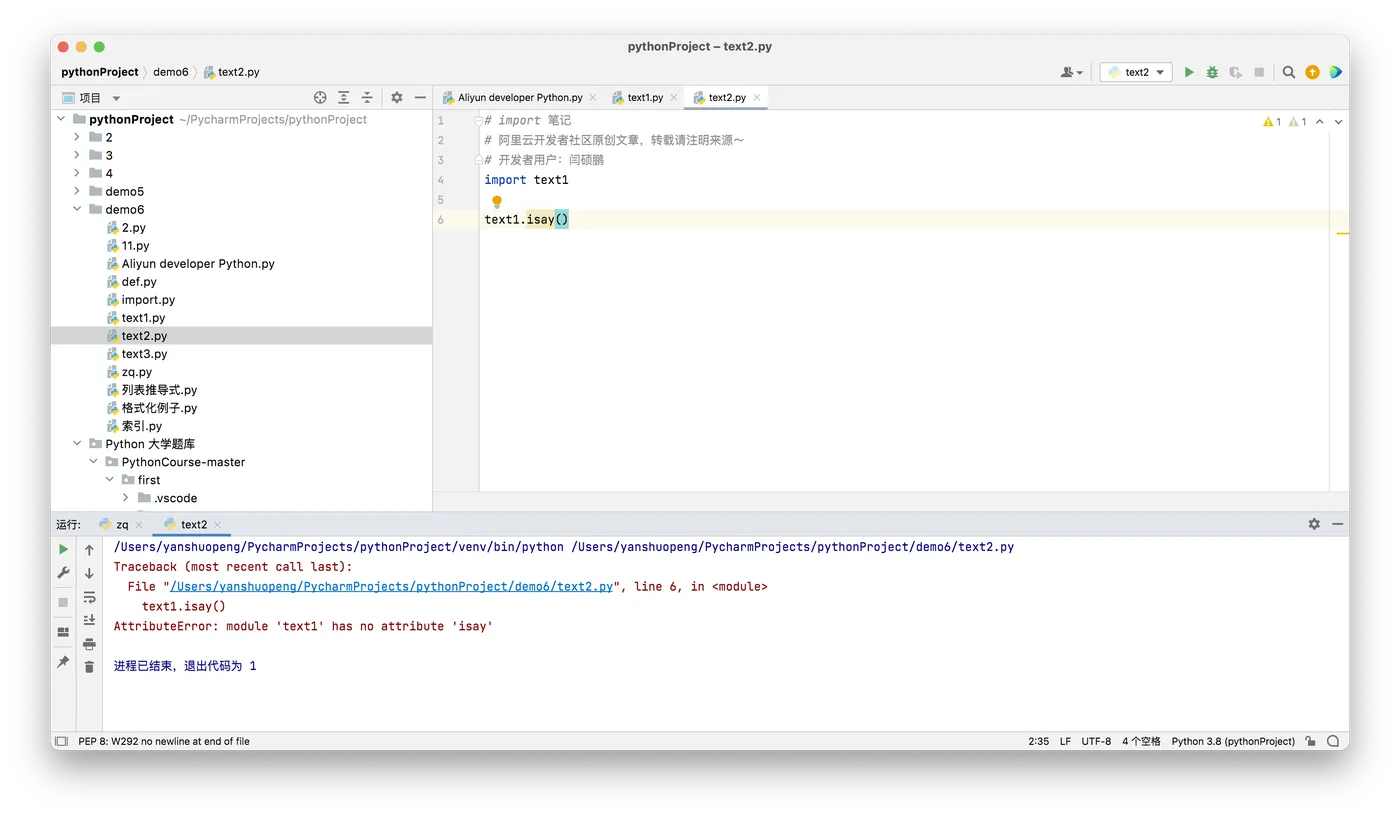Screen dimensions: 1400x817
Task: Click the run panel stop square
Action: pos(63,602)
